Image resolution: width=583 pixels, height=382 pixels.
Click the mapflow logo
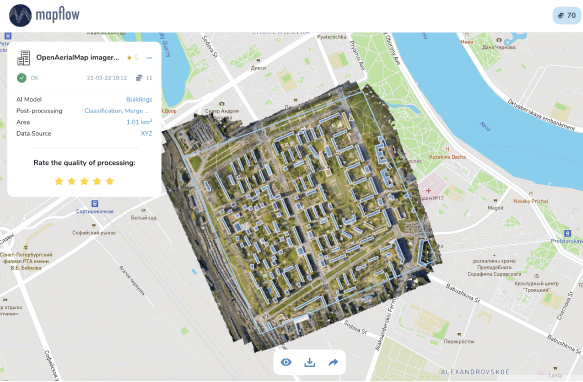point(44,15)
